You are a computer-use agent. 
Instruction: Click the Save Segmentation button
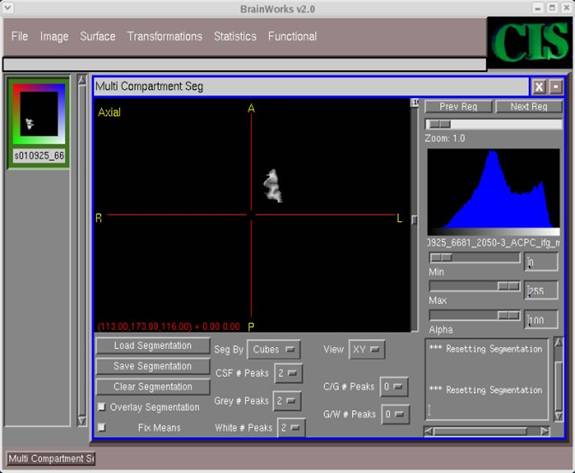[153, 366]
